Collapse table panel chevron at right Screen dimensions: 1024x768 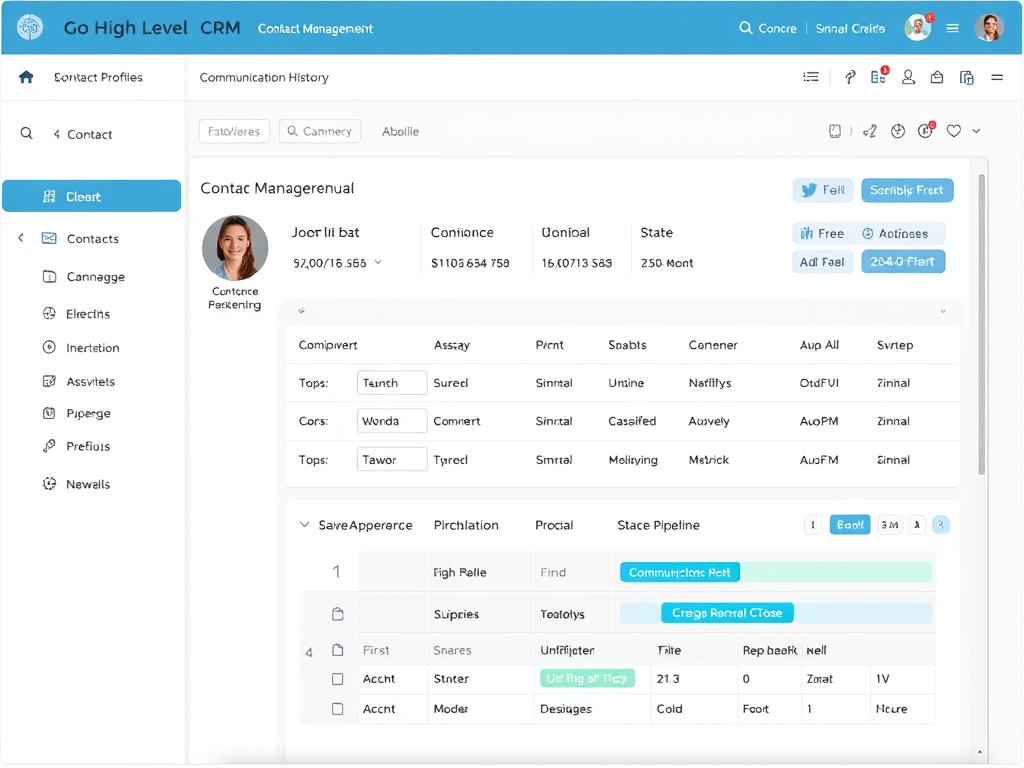point(943,312)
